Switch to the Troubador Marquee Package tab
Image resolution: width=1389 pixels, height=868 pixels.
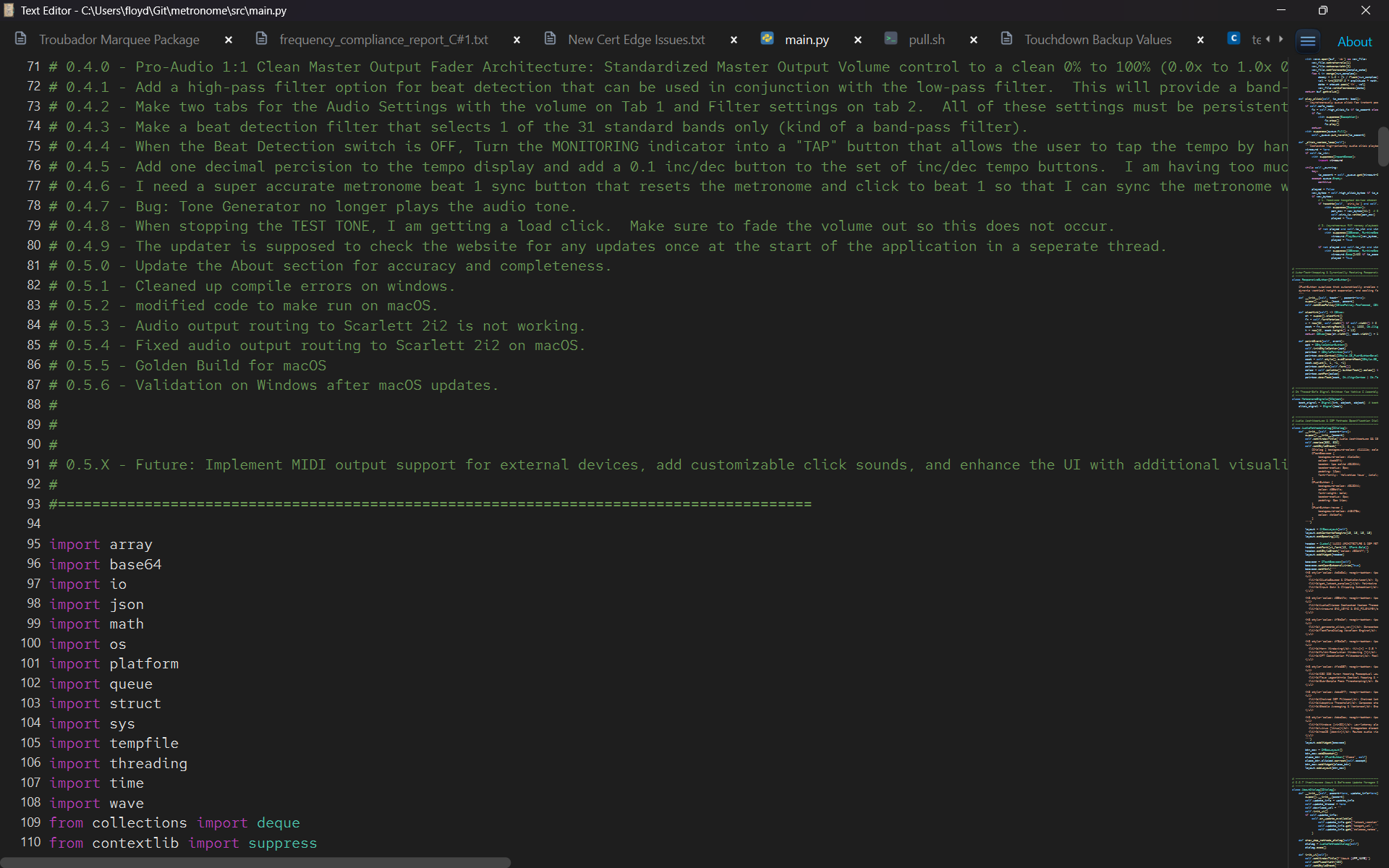[119, 40]
